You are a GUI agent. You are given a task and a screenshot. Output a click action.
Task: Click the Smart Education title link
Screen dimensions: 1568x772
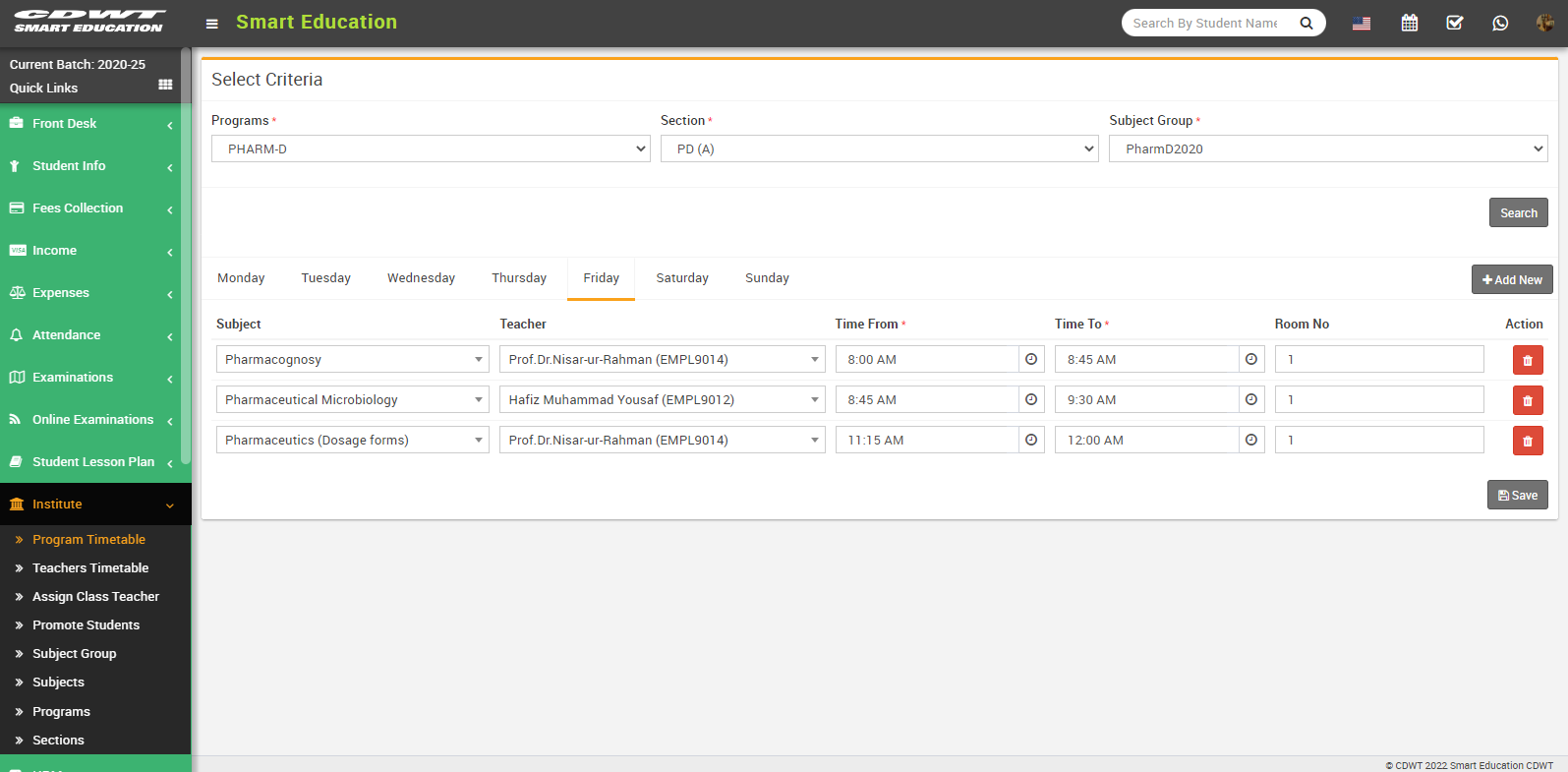pos(317,22)
